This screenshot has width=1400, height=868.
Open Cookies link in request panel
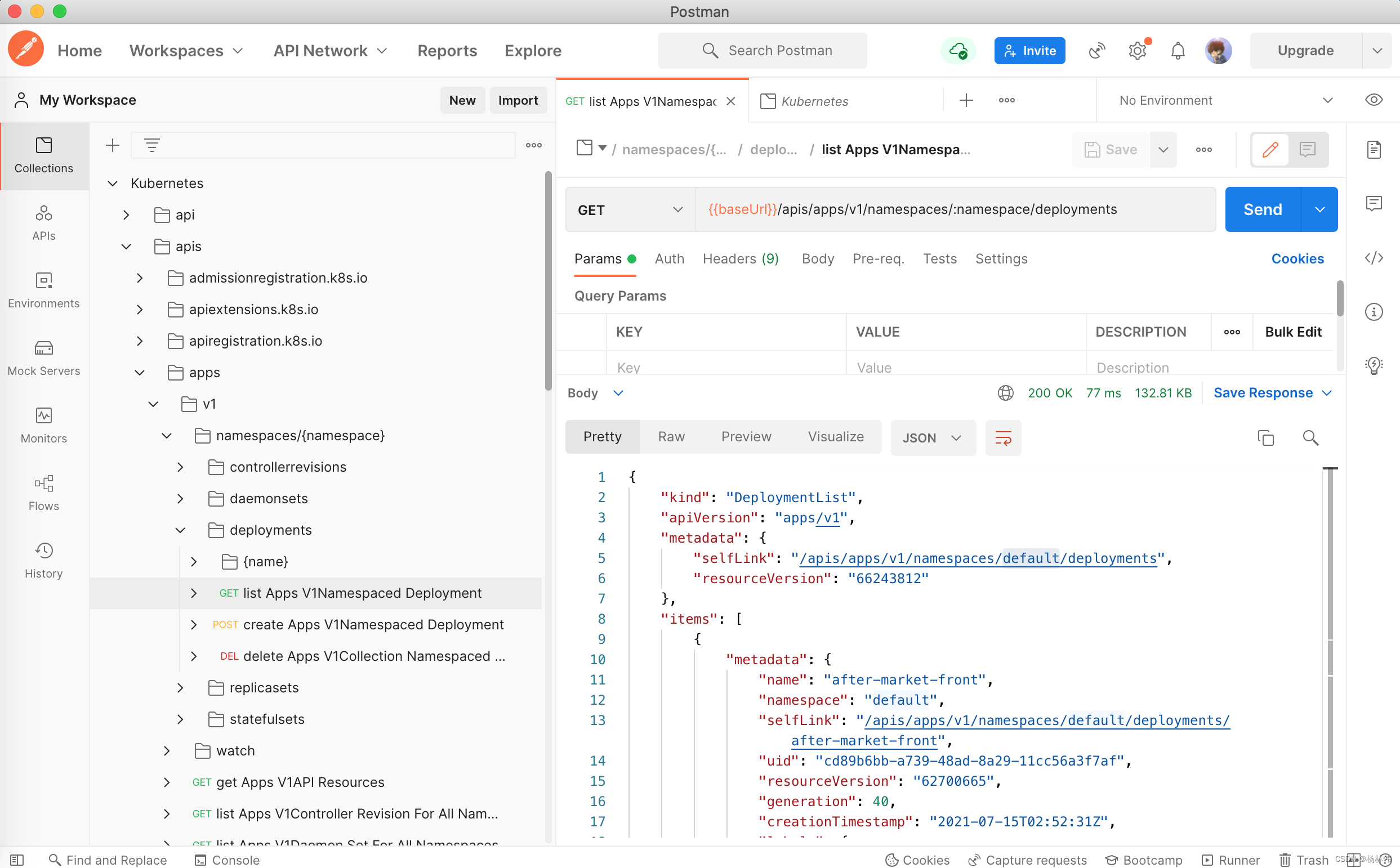(1296, 258)
